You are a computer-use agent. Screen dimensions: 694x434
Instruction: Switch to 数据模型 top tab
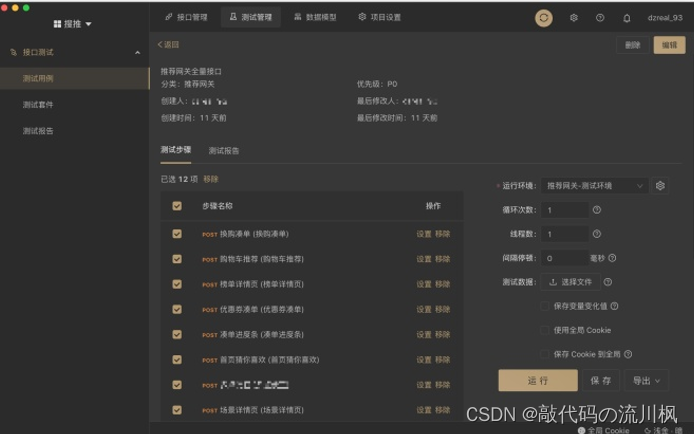pyautogui.click(x=315, y=17)
